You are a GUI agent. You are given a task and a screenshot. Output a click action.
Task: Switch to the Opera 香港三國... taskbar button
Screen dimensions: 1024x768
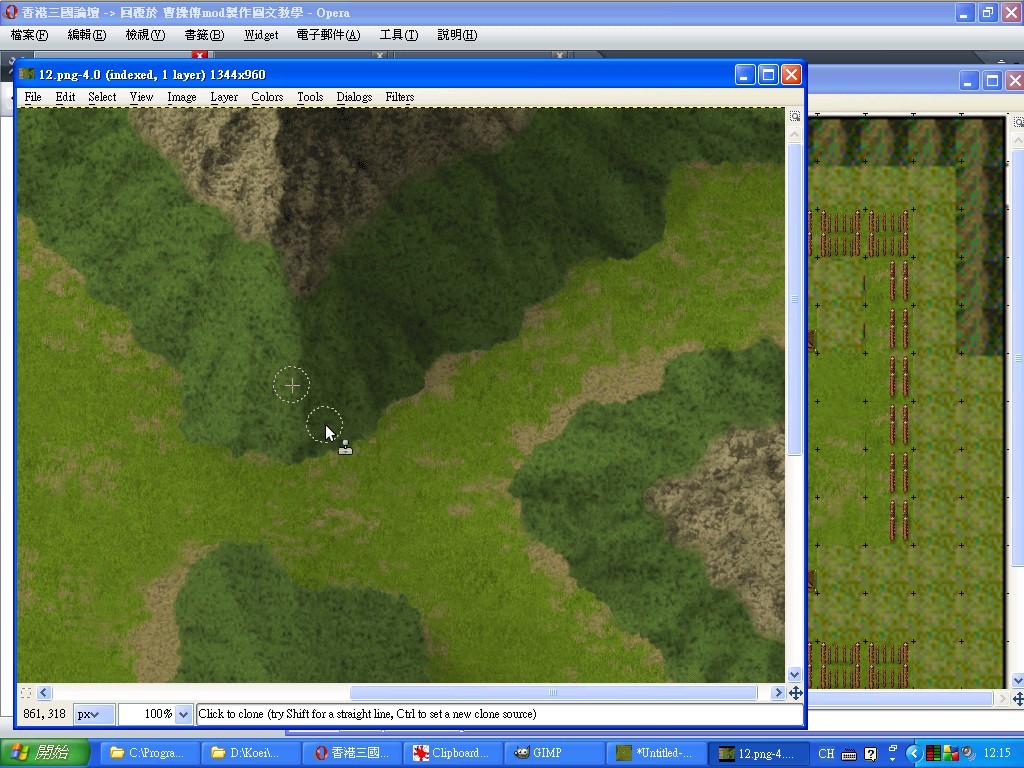click(x=351, y=753)
